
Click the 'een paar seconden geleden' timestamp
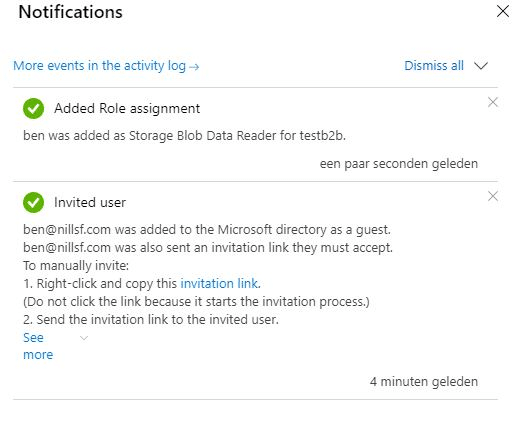tap(399, 164)
